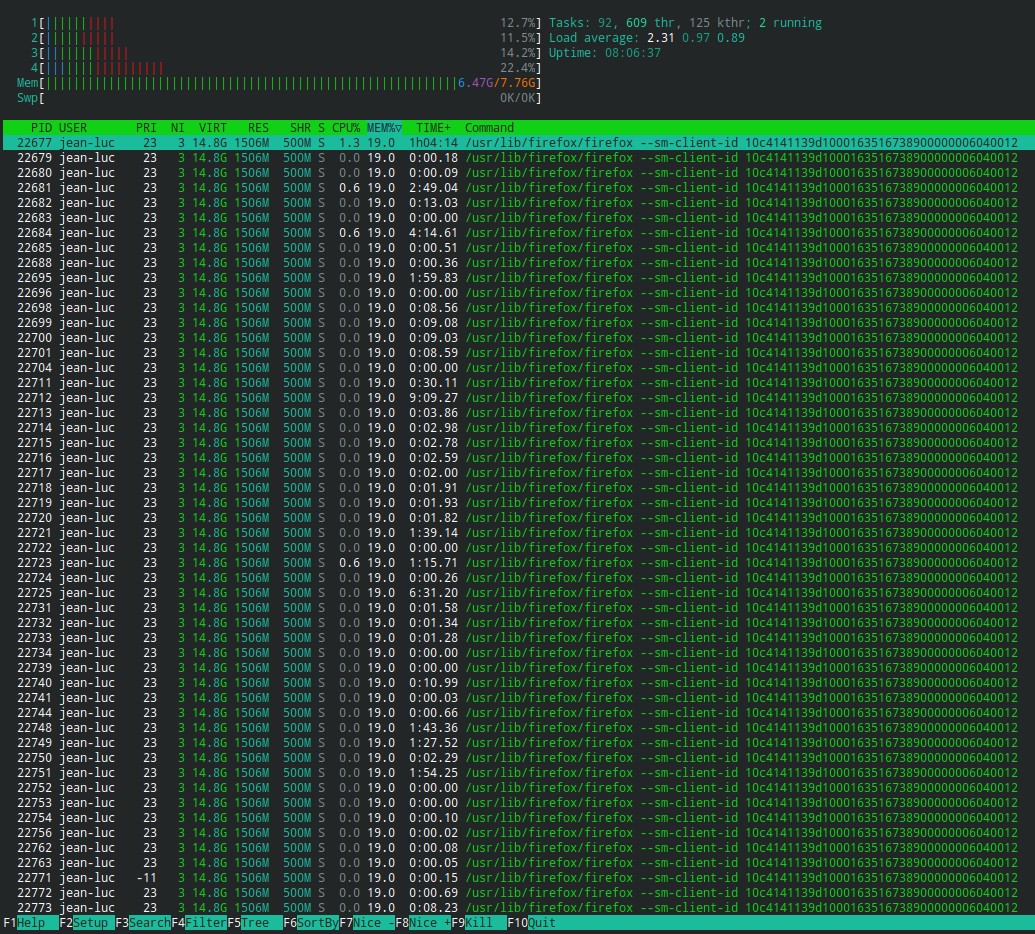The image size is (1035, 934).
Task: Select process row with PID 22748
Action: (518, 727)
